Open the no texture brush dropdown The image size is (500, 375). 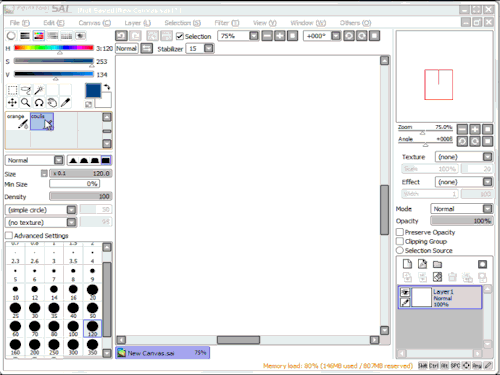coord(71,222)
